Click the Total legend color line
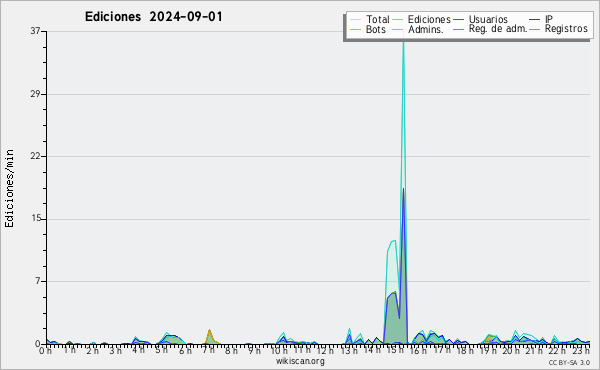Screen dimensions: 600x370 click(x=355, y=20)
